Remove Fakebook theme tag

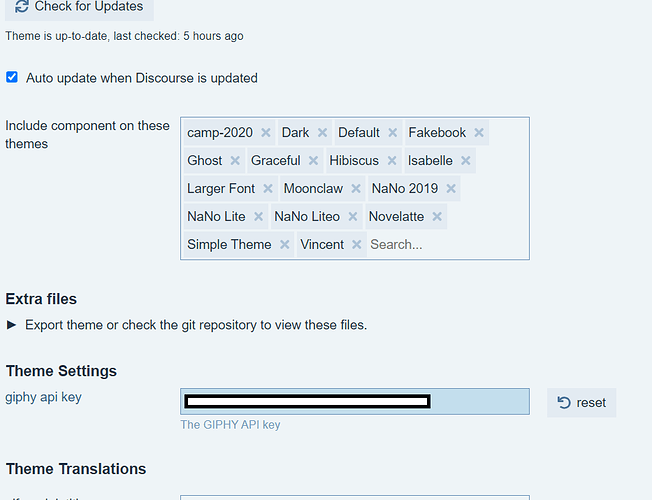[479, 133]
